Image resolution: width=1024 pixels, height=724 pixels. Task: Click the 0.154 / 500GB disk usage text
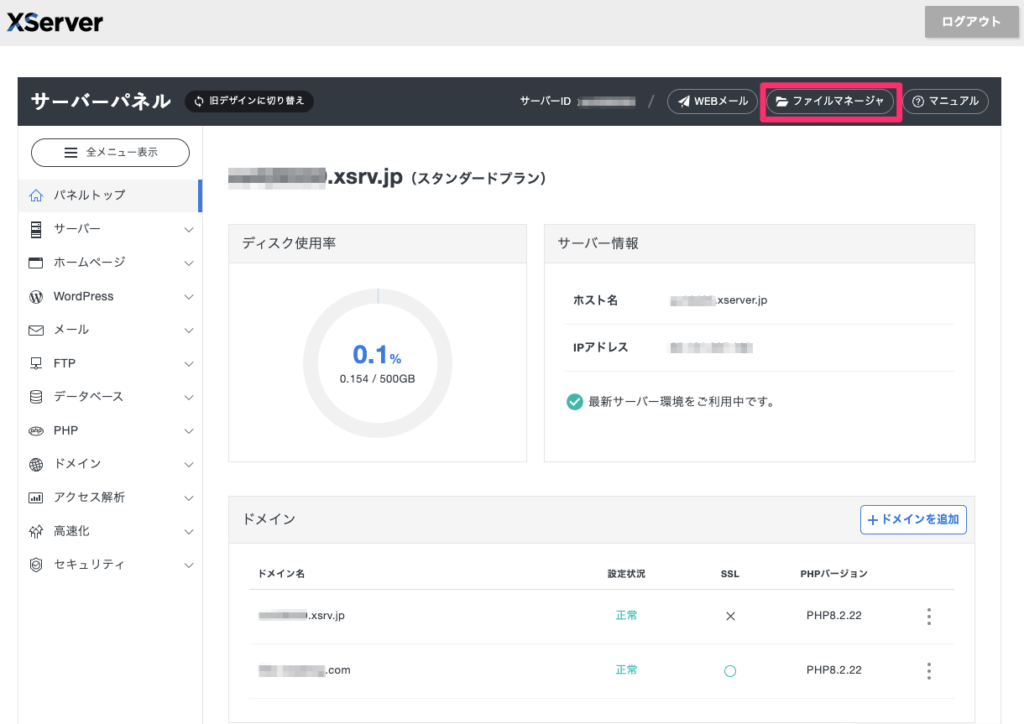tap(377, 379)
